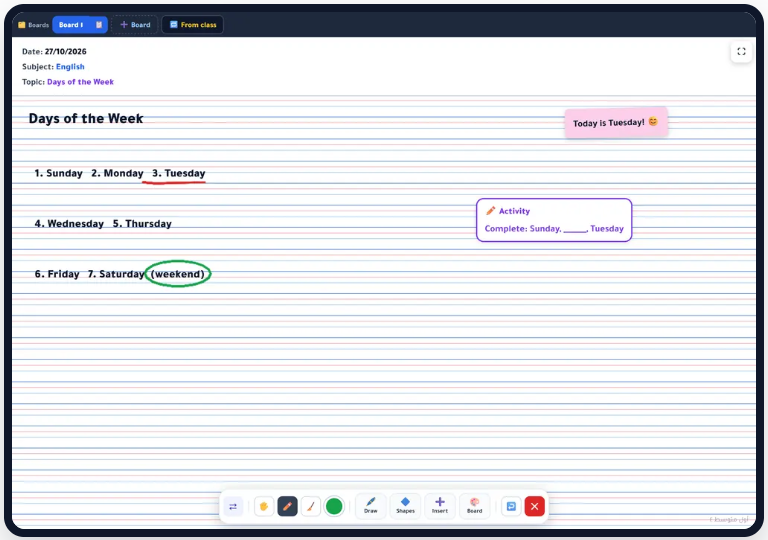Click the pink Today is Tuesday sticky note
Screen dimensions: 768x540
tap(616, 123)
